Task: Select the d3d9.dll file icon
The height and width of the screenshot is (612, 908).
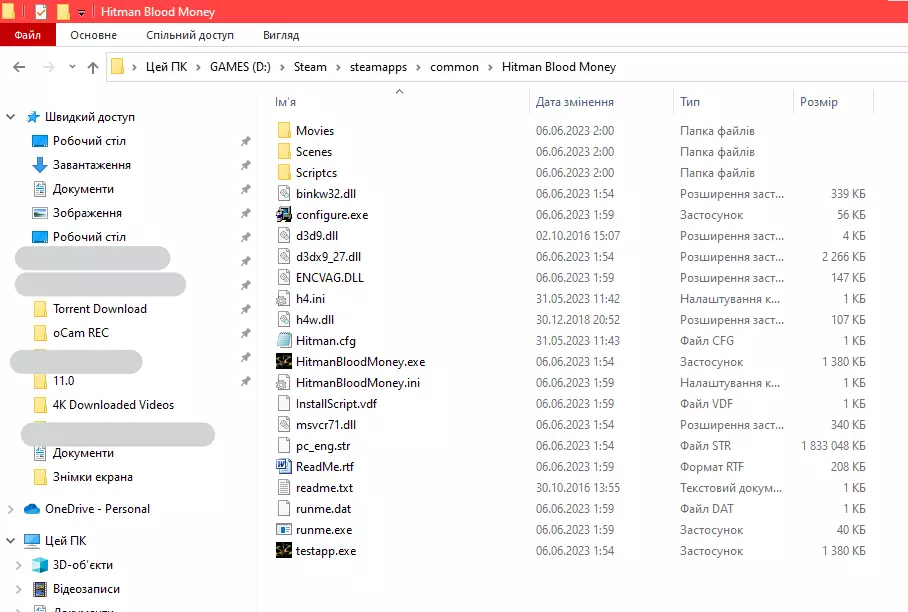Action: (284, 236)
